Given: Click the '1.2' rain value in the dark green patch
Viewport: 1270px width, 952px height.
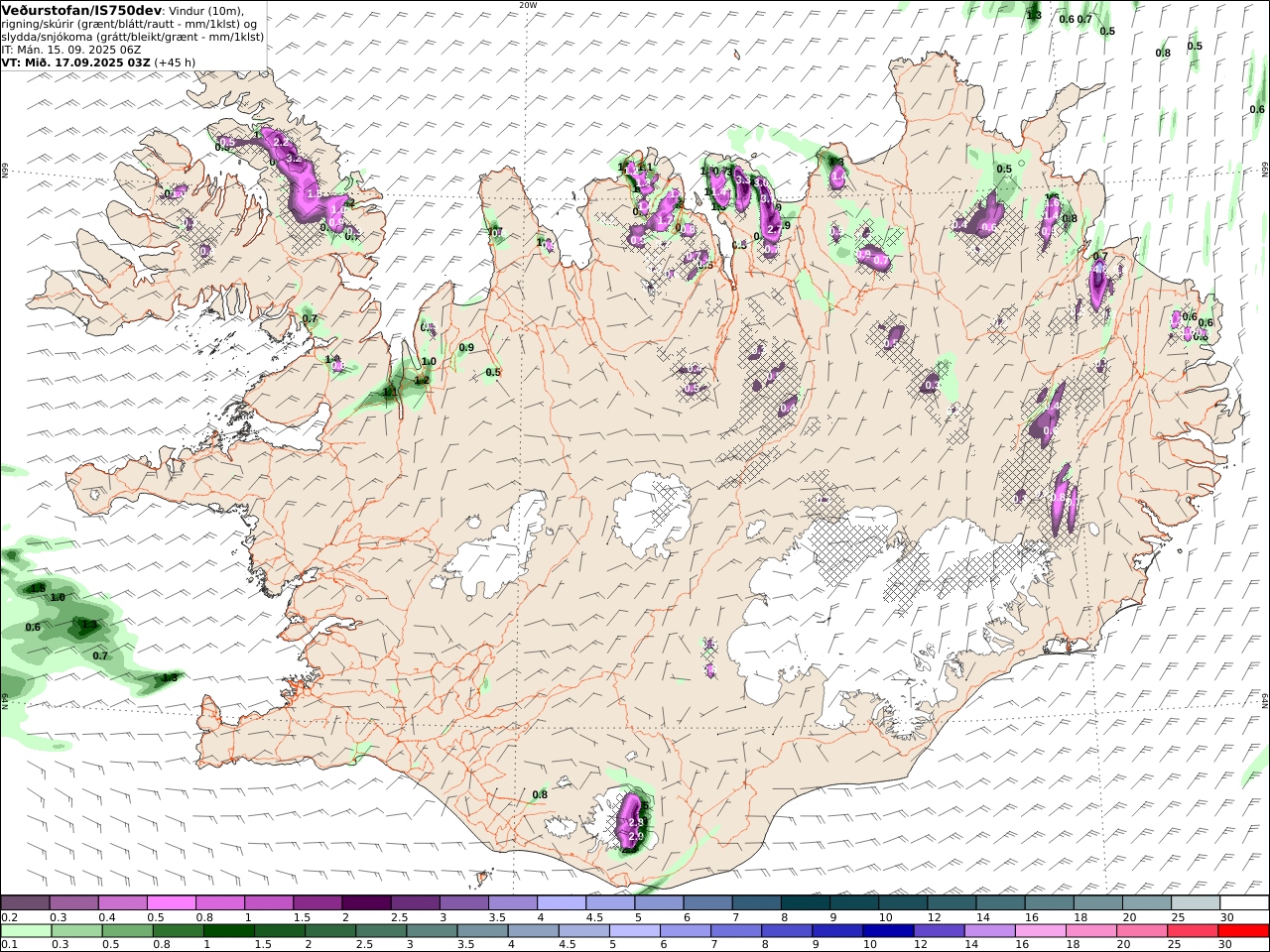Looking at the screenshot, I should click(422, 380).
